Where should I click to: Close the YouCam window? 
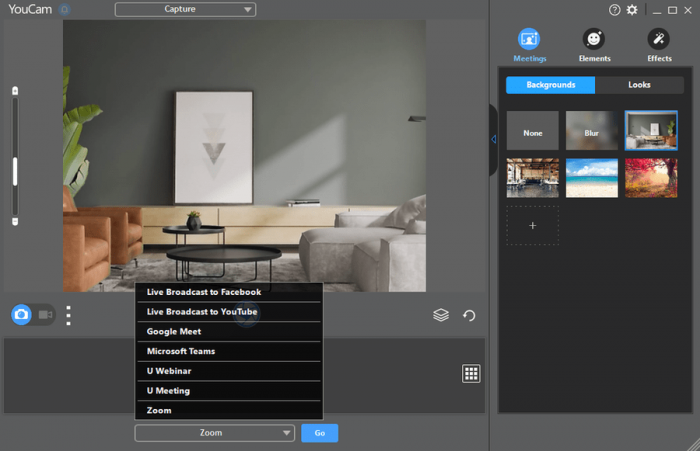click(x=688, y=10)
